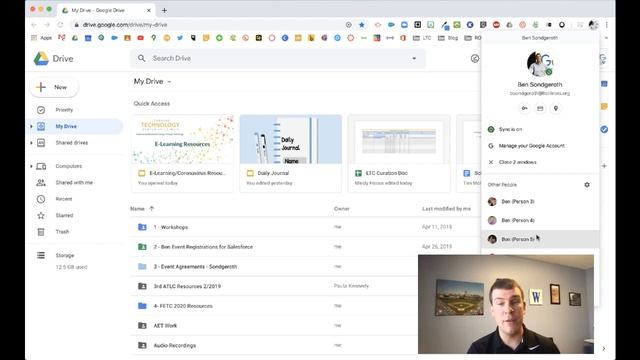
Task: Expand the Computers tree arrow
Action: (x=31, y=166)
